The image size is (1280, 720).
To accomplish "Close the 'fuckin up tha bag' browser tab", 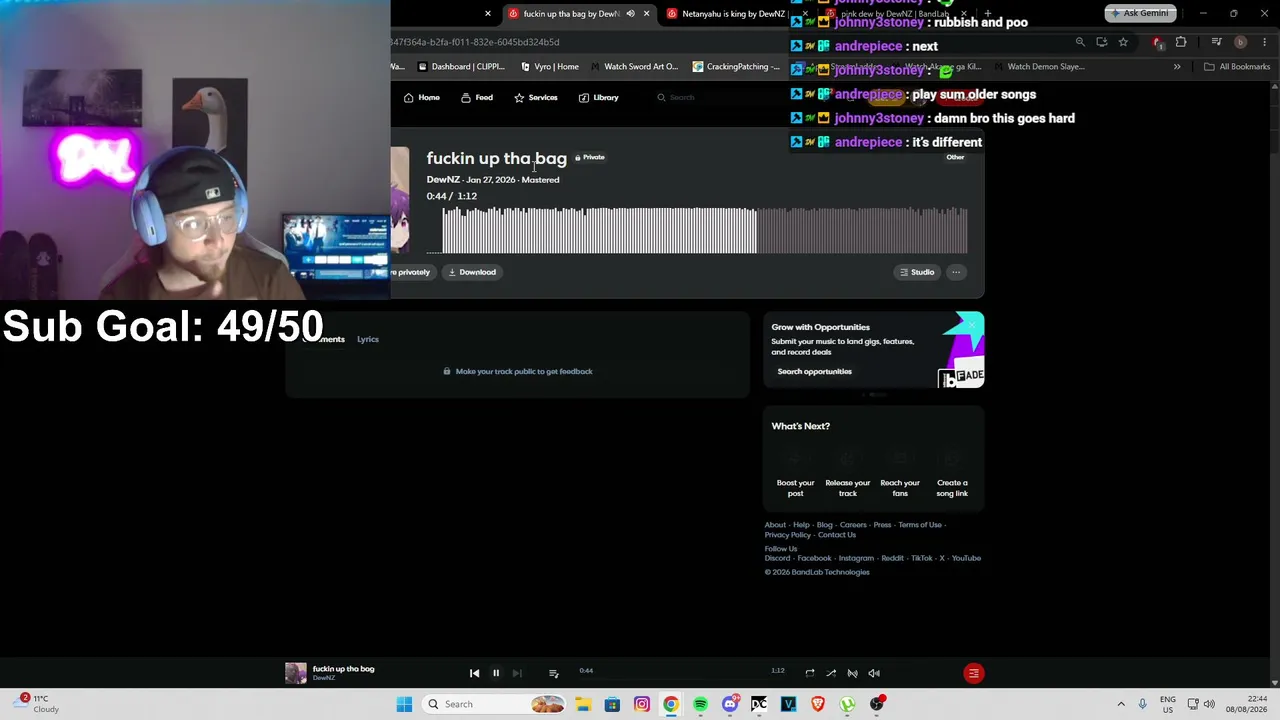I will [x=646, y=14].
